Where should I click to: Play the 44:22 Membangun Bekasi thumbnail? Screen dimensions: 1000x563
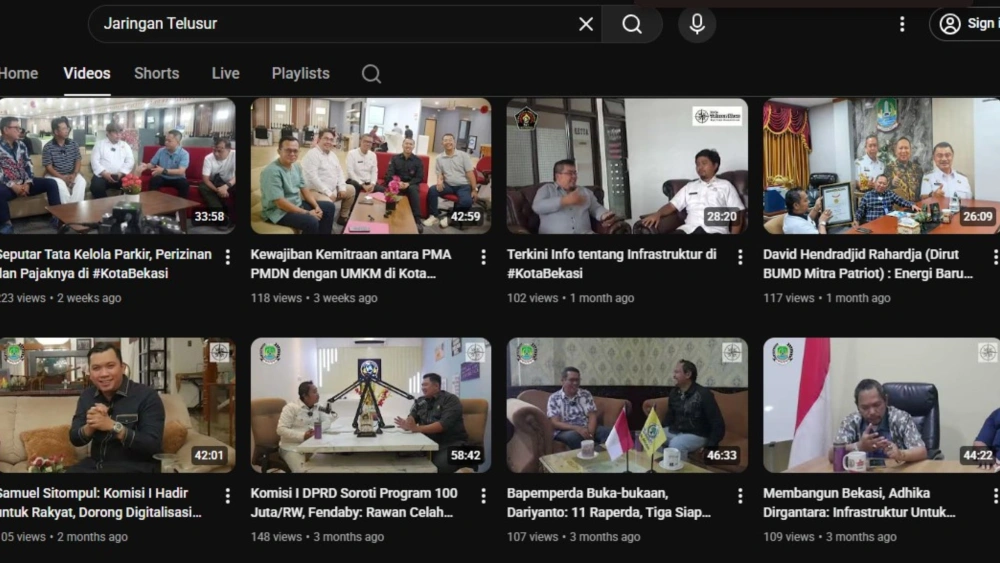tap(881, 405)
